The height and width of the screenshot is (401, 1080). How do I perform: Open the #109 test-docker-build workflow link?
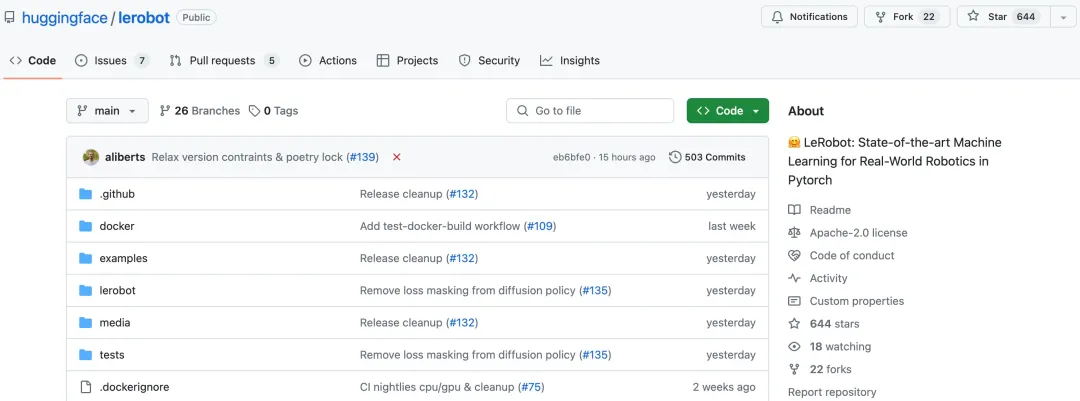point(540,226)
